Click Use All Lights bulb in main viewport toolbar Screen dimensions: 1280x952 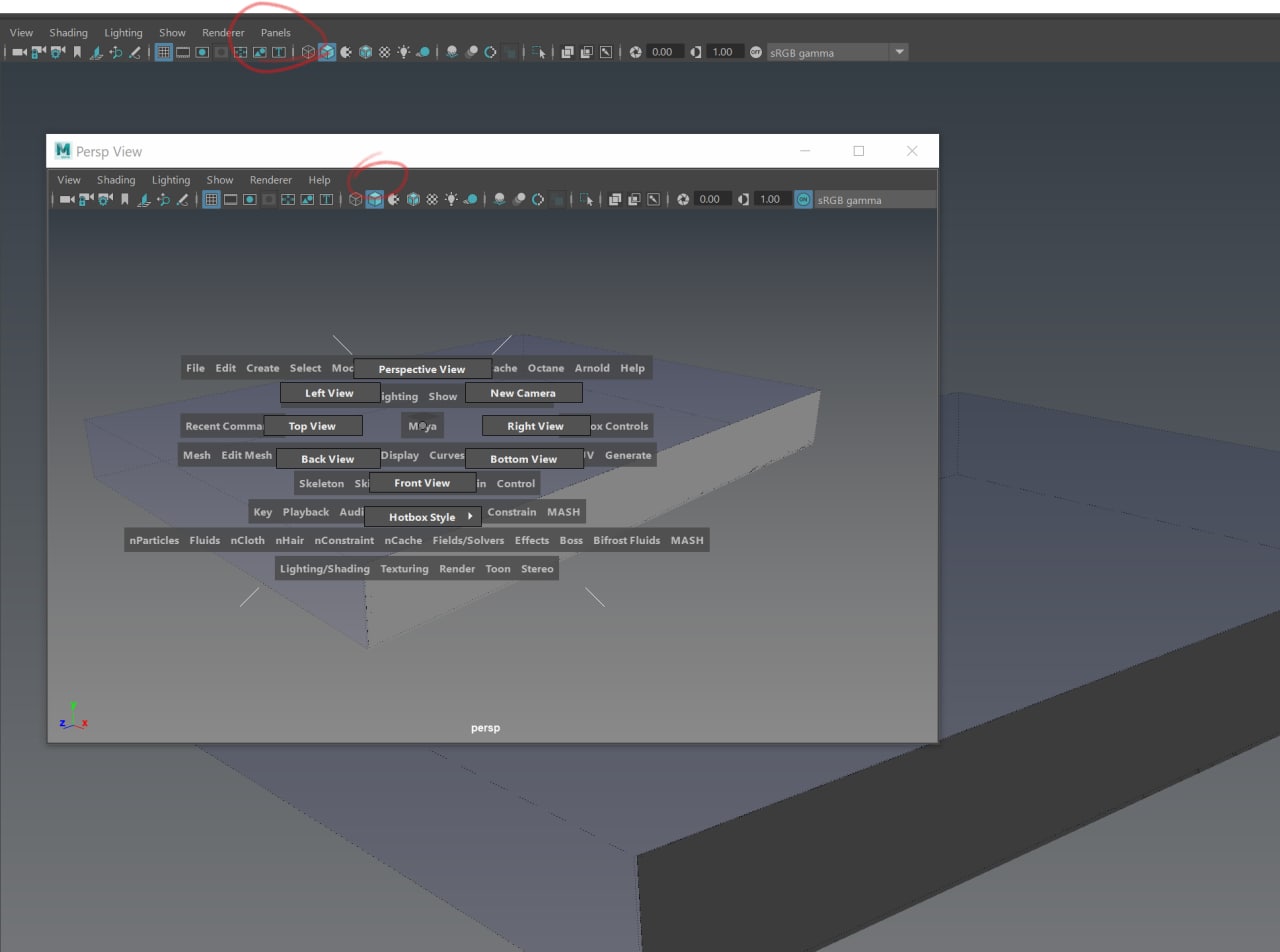coord(403,52)
